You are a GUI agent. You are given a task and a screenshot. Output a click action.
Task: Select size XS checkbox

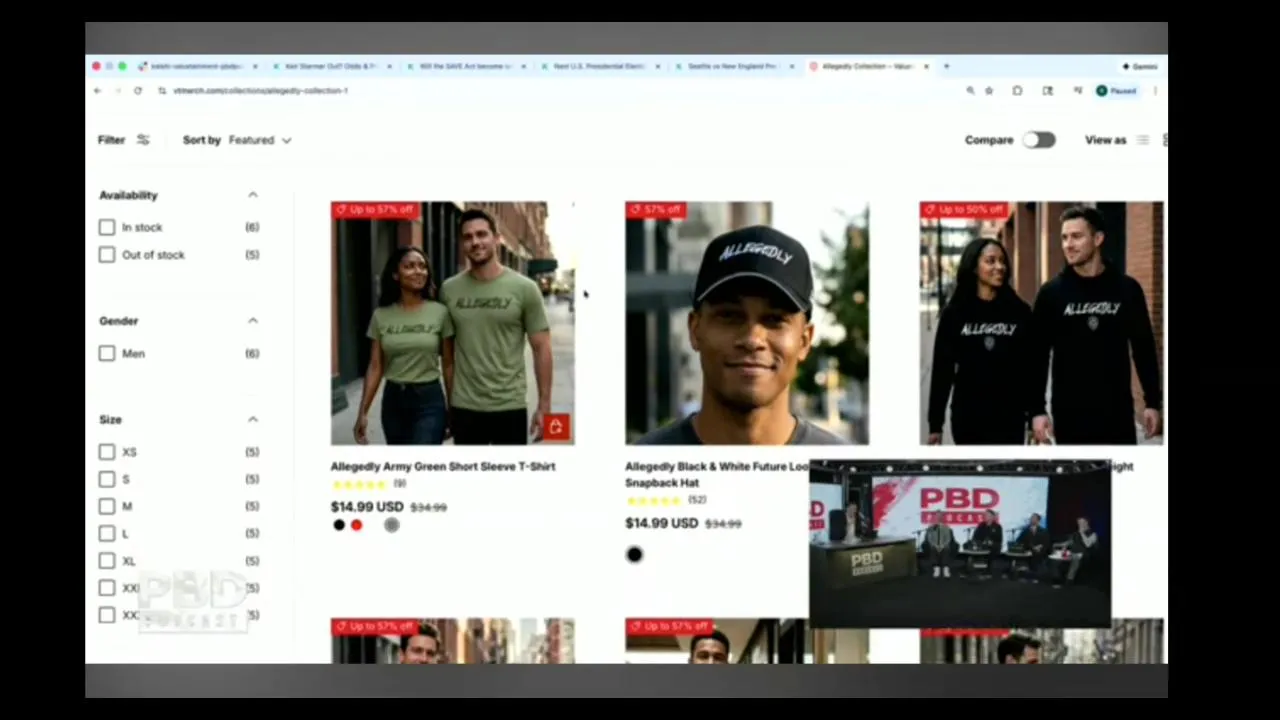pos(107,452)
